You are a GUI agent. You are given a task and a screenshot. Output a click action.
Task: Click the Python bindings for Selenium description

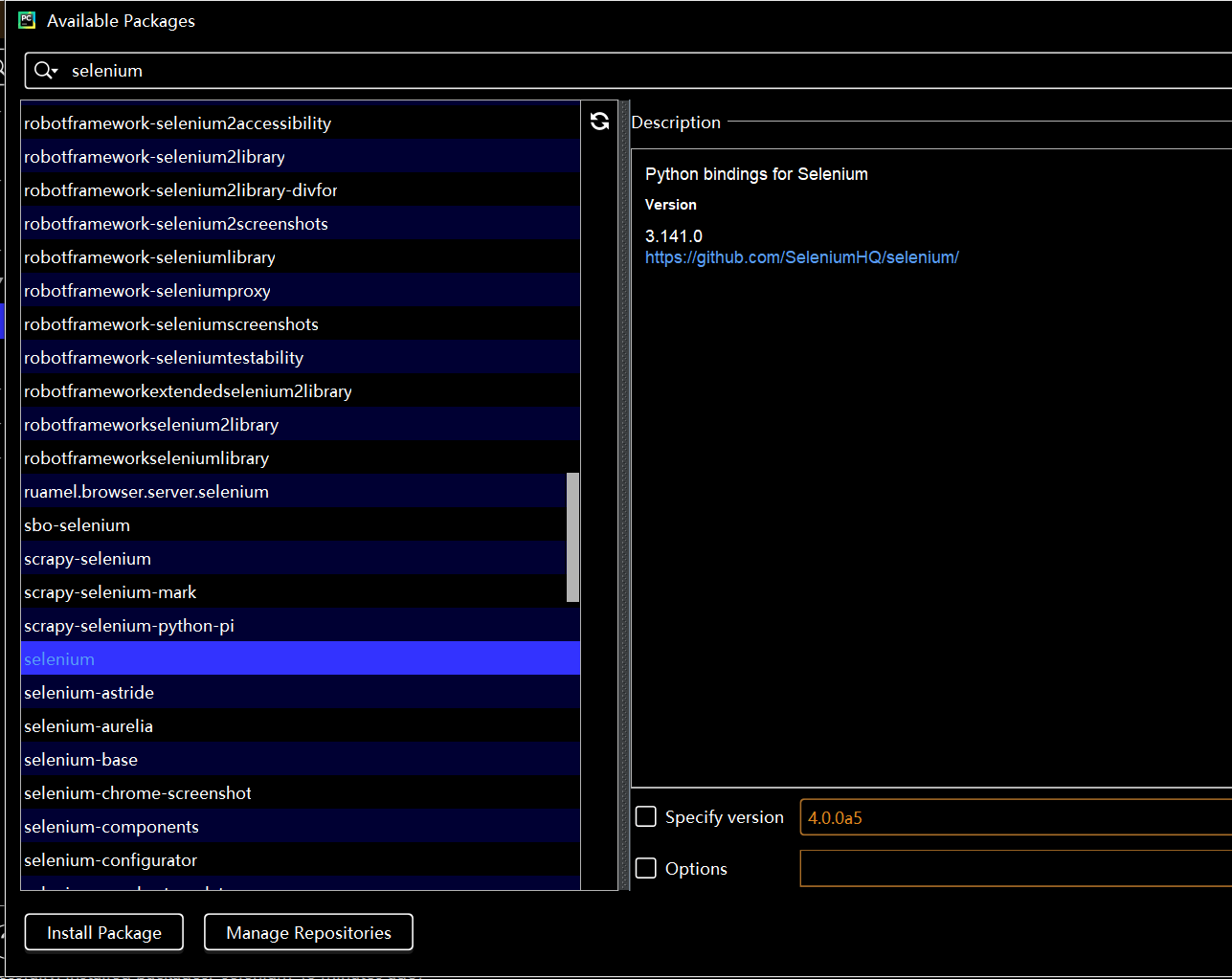click(x=756, y=174)
